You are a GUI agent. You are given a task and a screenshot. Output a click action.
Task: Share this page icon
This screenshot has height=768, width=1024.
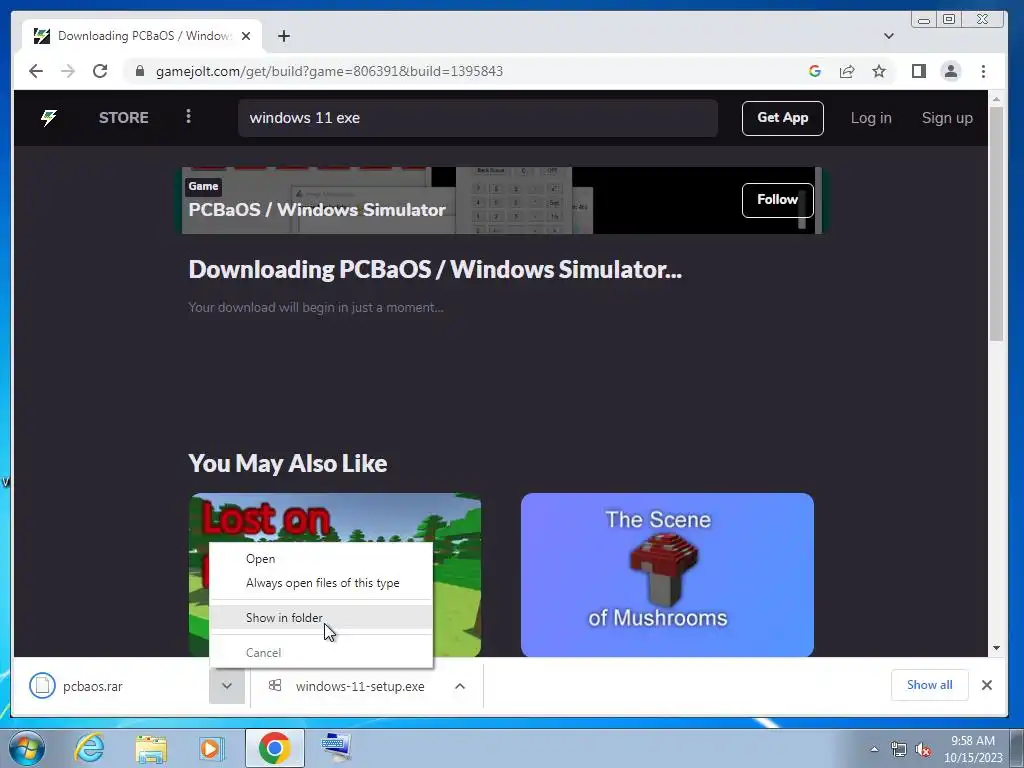coord(847,71)
